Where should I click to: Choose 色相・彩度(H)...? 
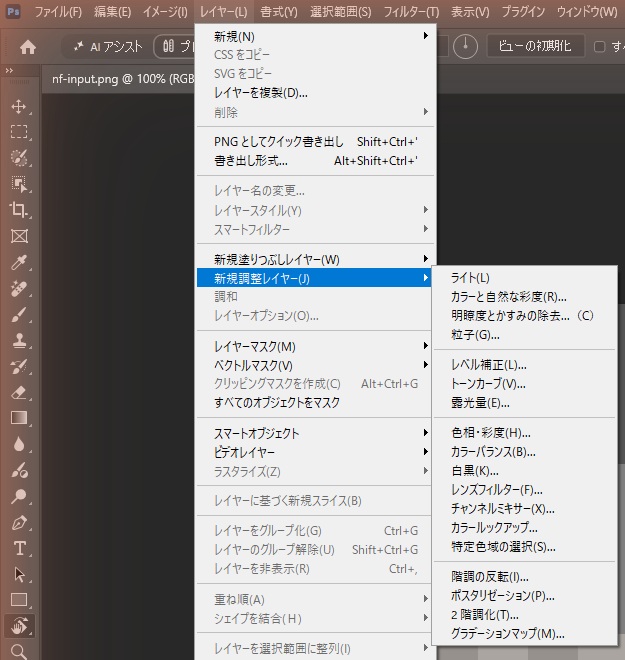click(x=524, y=432)
